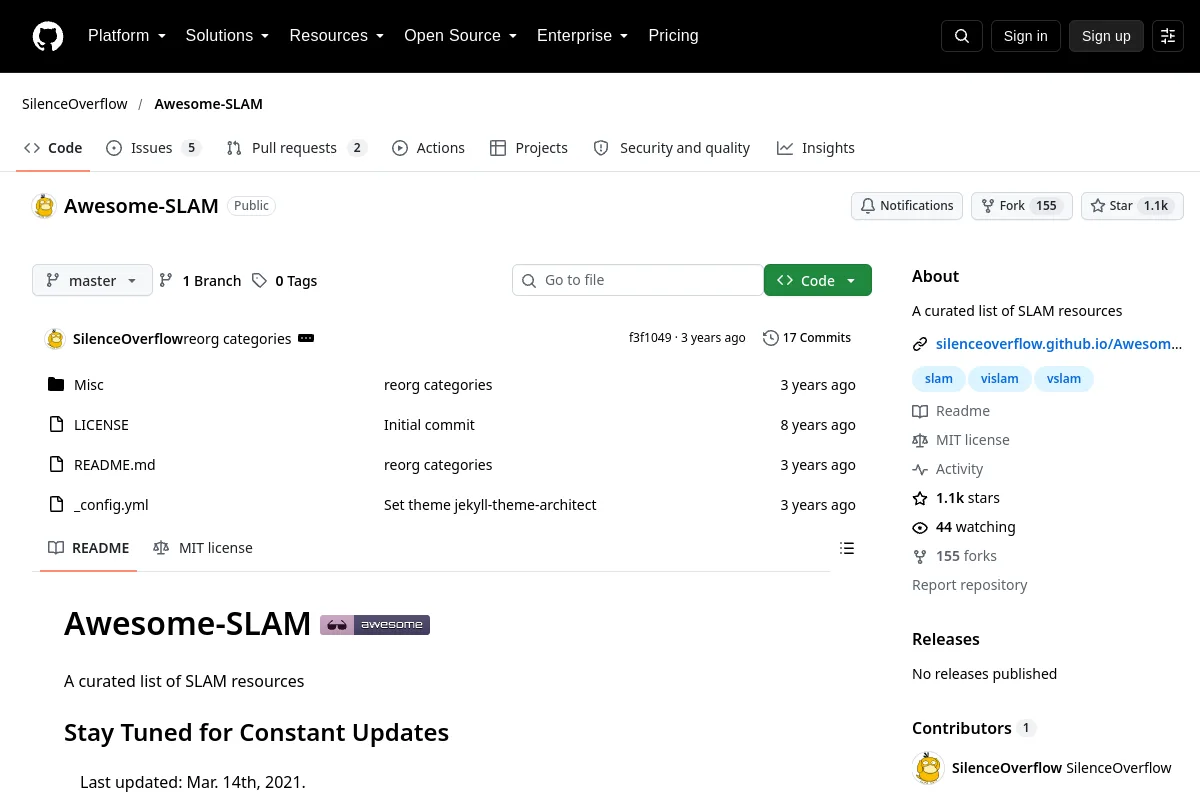Viewport: 1200px width, 800px height.
Task: Click the scales icon beside MIT license
Action: click(920, 440)
